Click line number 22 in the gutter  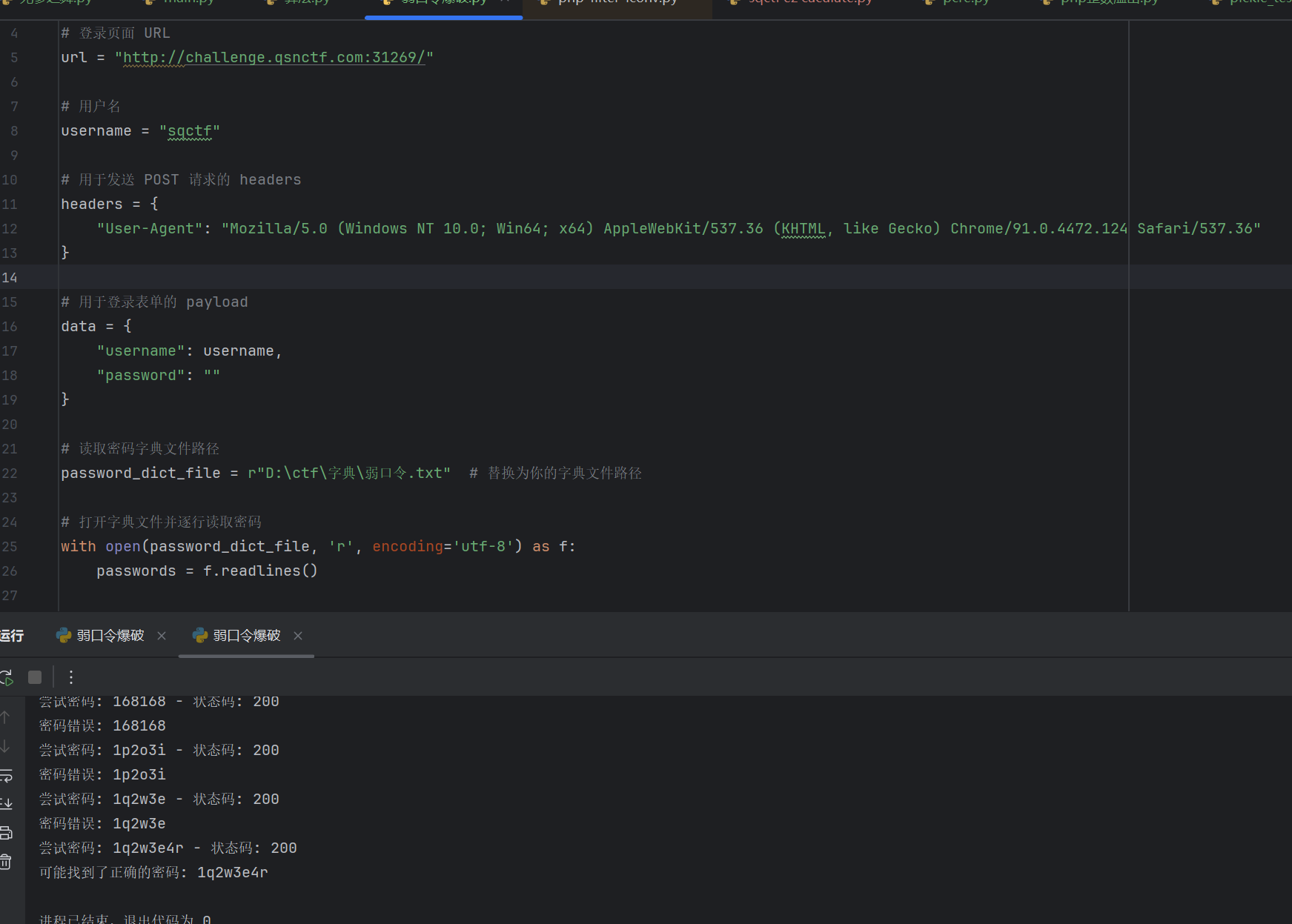coord(10,473)
